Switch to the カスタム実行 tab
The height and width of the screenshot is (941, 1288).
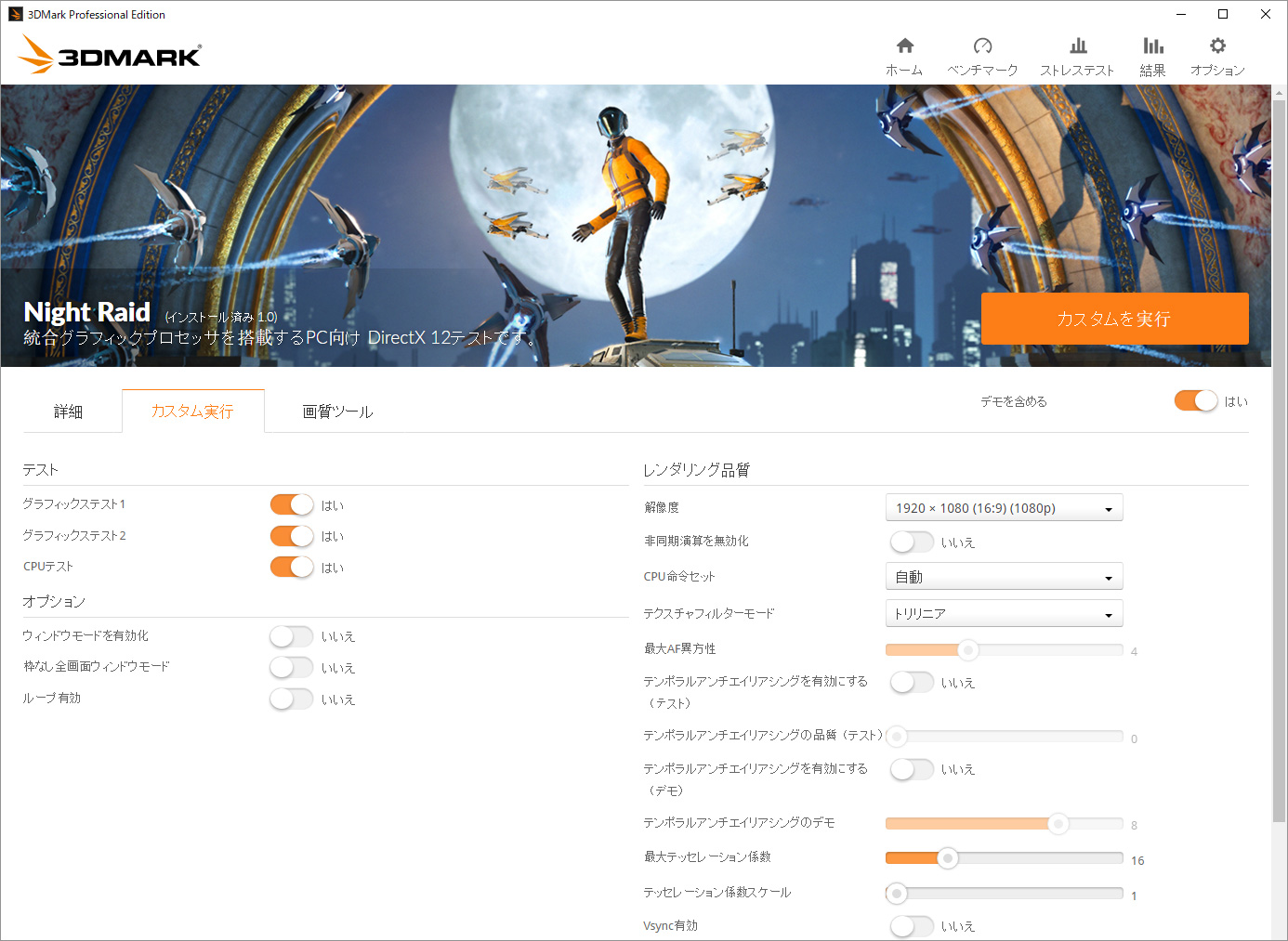pos(192,412)
